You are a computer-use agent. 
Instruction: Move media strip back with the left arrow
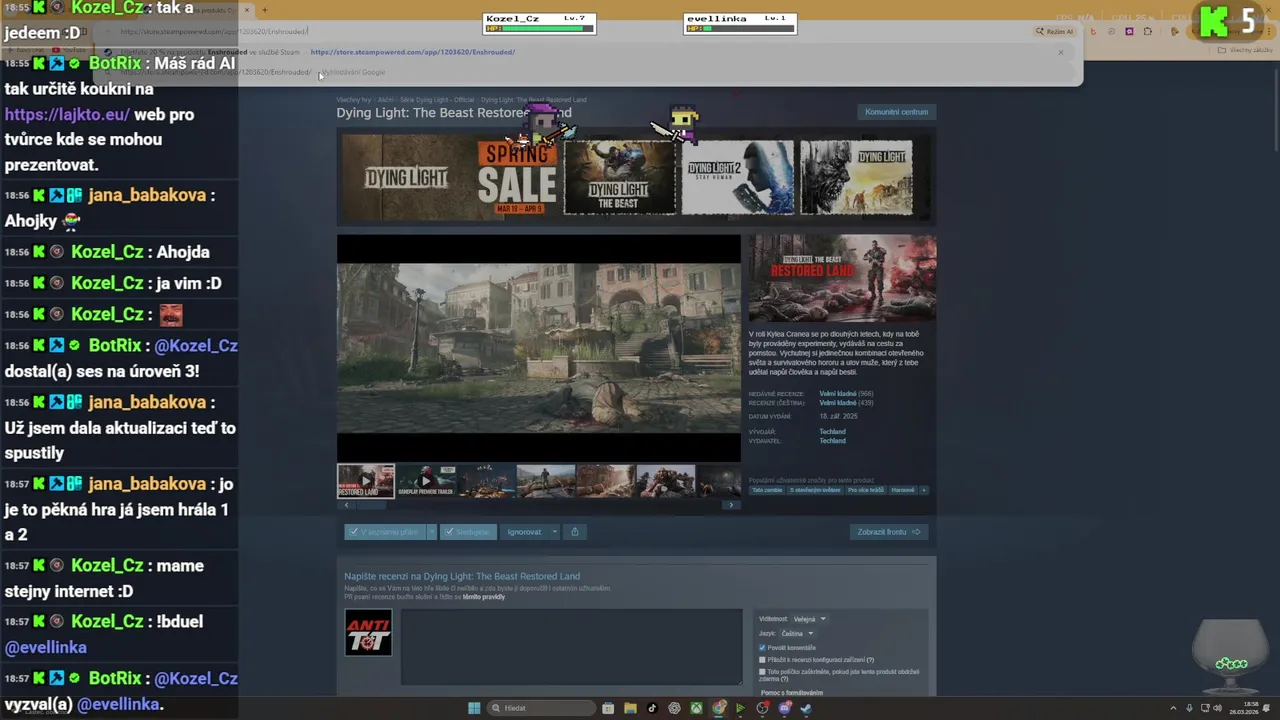[347, 505]
